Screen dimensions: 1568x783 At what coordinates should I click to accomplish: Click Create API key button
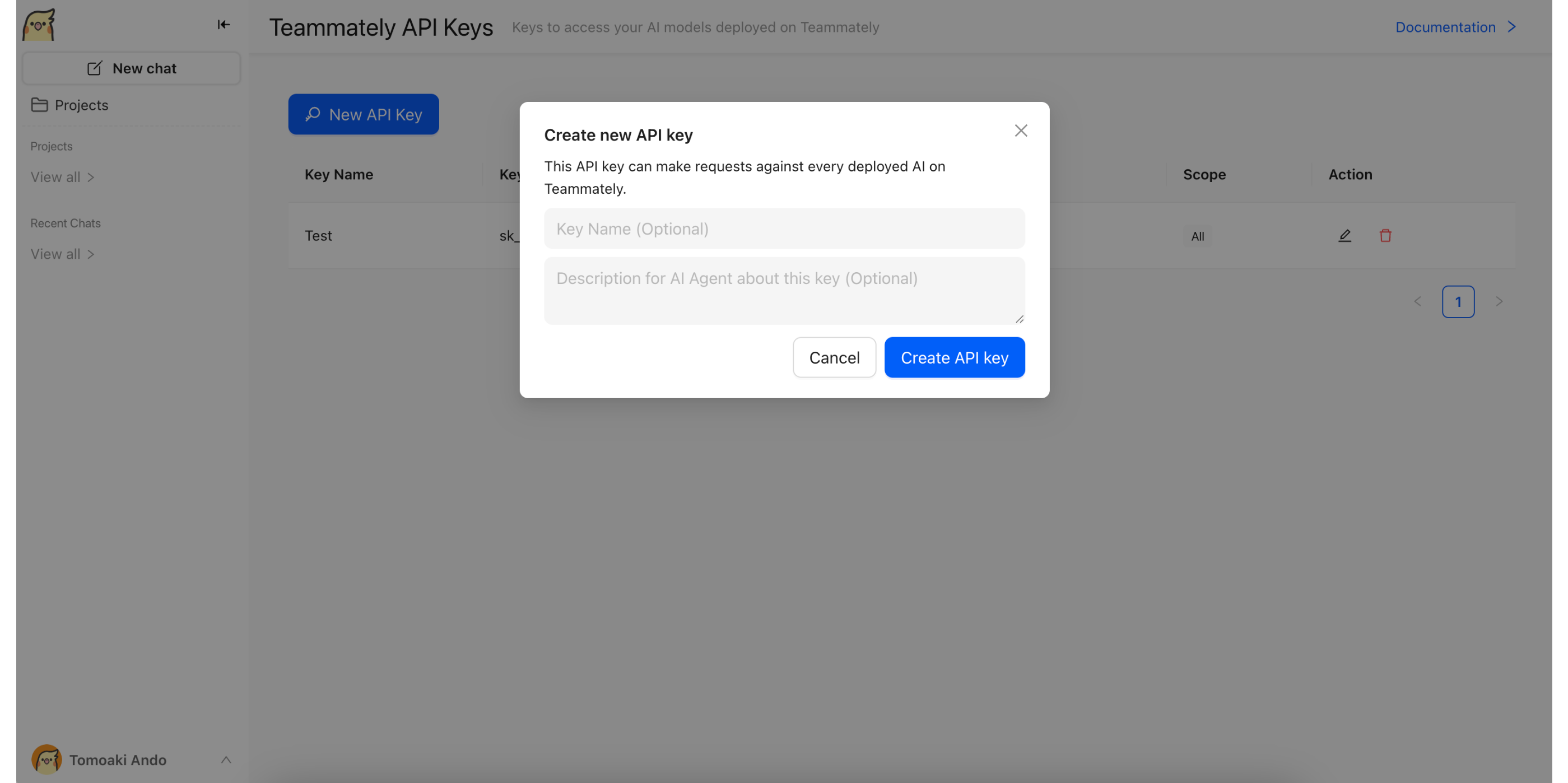coord(955,357)
